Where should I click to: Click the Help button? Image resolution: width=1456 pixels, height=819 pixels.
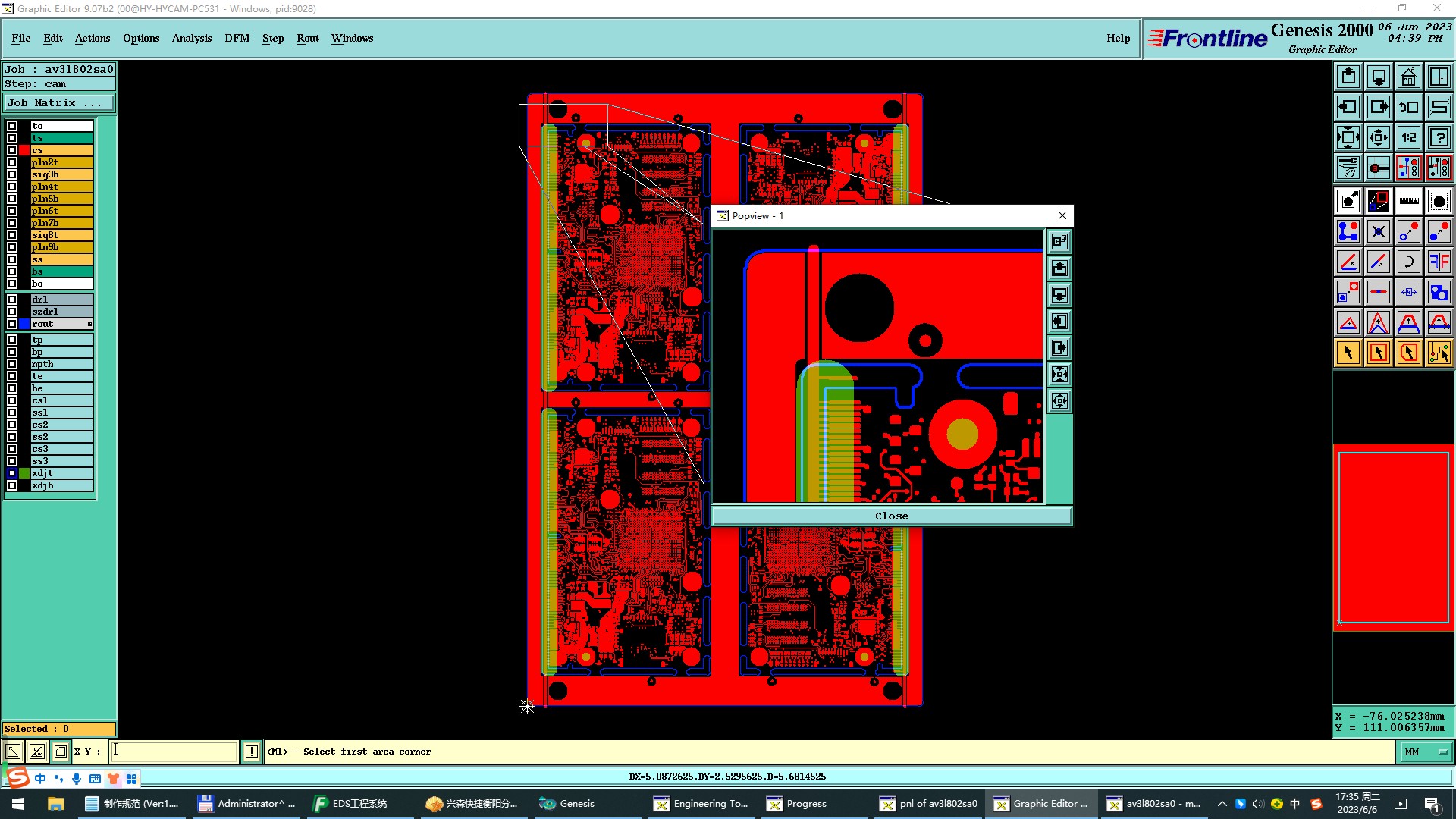tap(1117, 38)
